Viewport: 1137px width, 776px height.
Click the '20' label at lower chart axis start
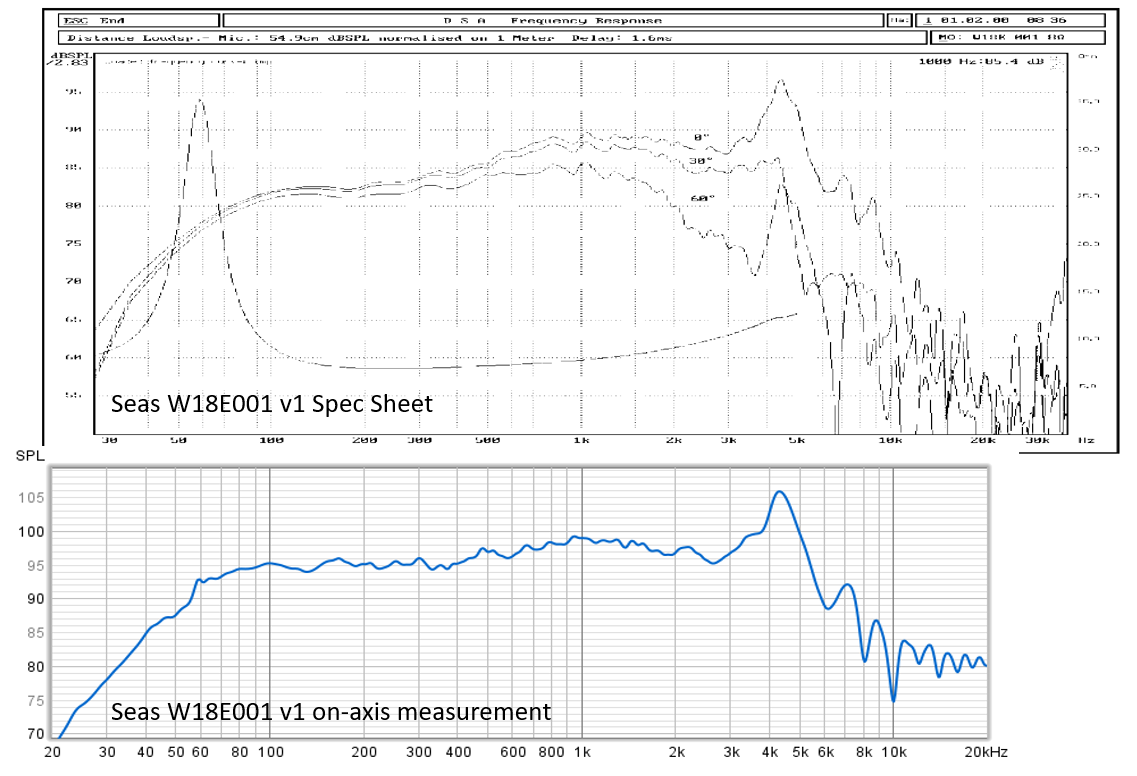52,752
